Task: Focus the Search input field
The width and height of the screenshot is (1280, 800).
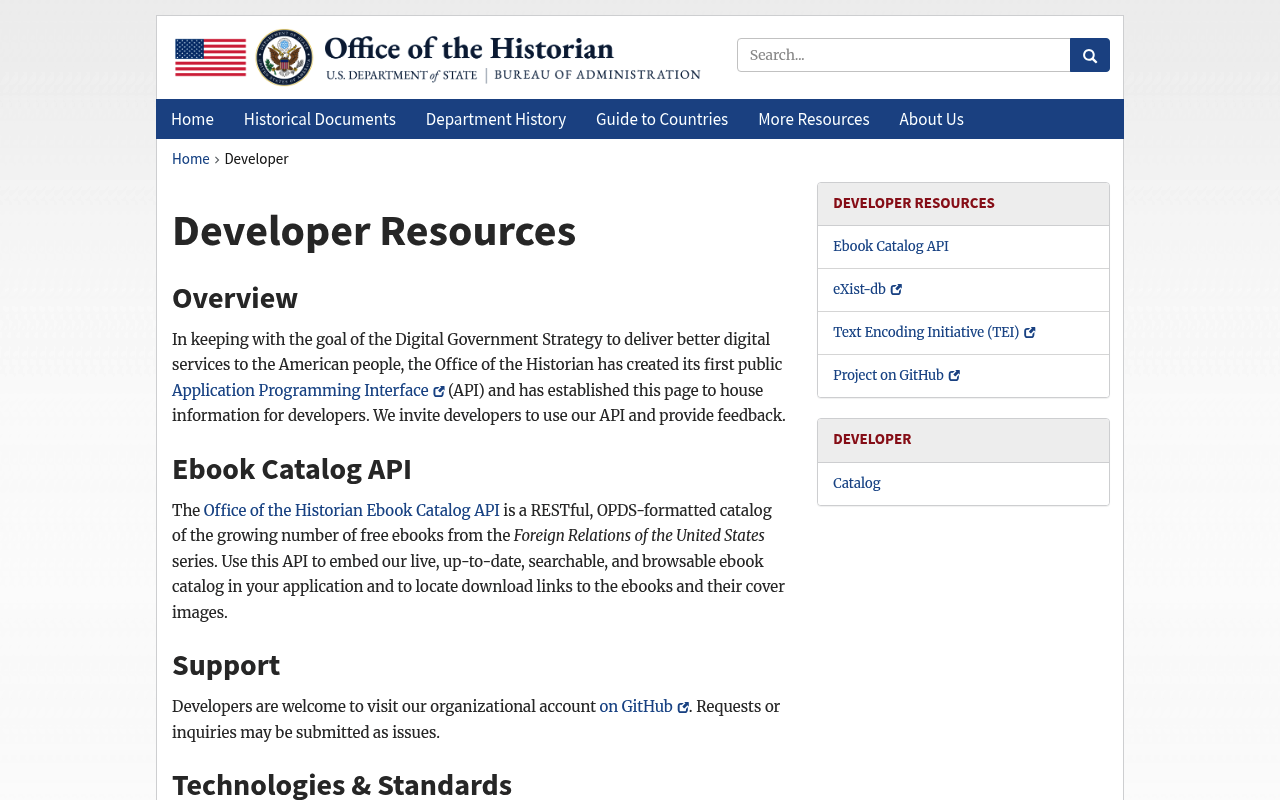Action: click(904, 55)
